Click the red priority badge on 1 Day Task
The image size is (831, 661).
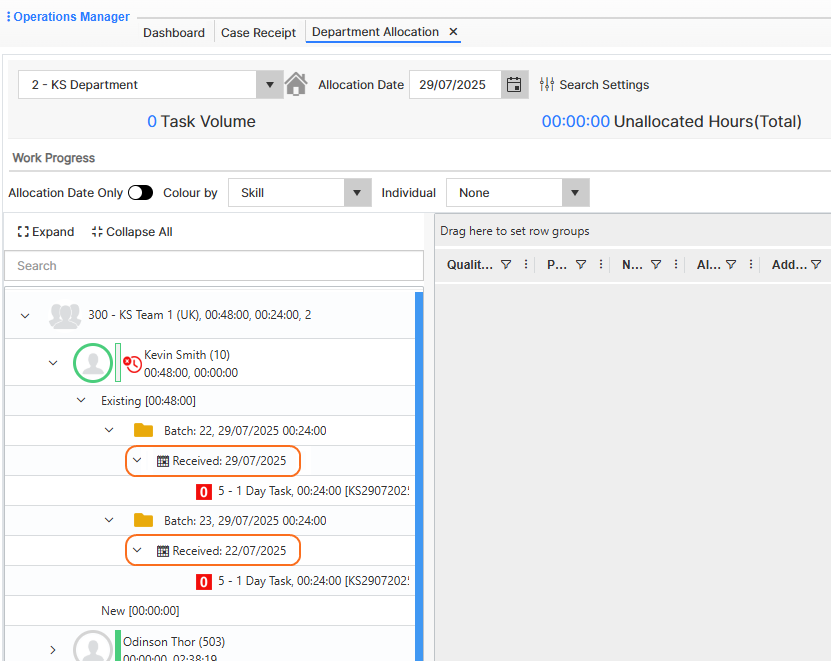point(203,492)
